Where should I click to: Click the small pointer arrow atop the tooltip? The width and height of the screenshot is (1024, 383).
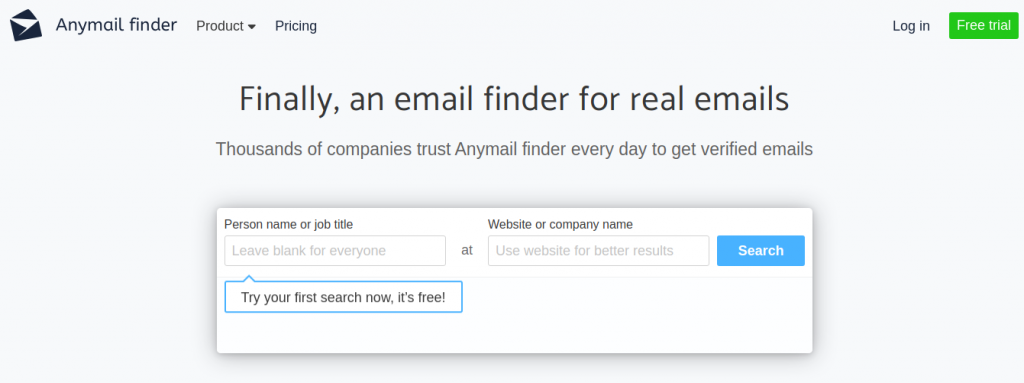point(248,278)
